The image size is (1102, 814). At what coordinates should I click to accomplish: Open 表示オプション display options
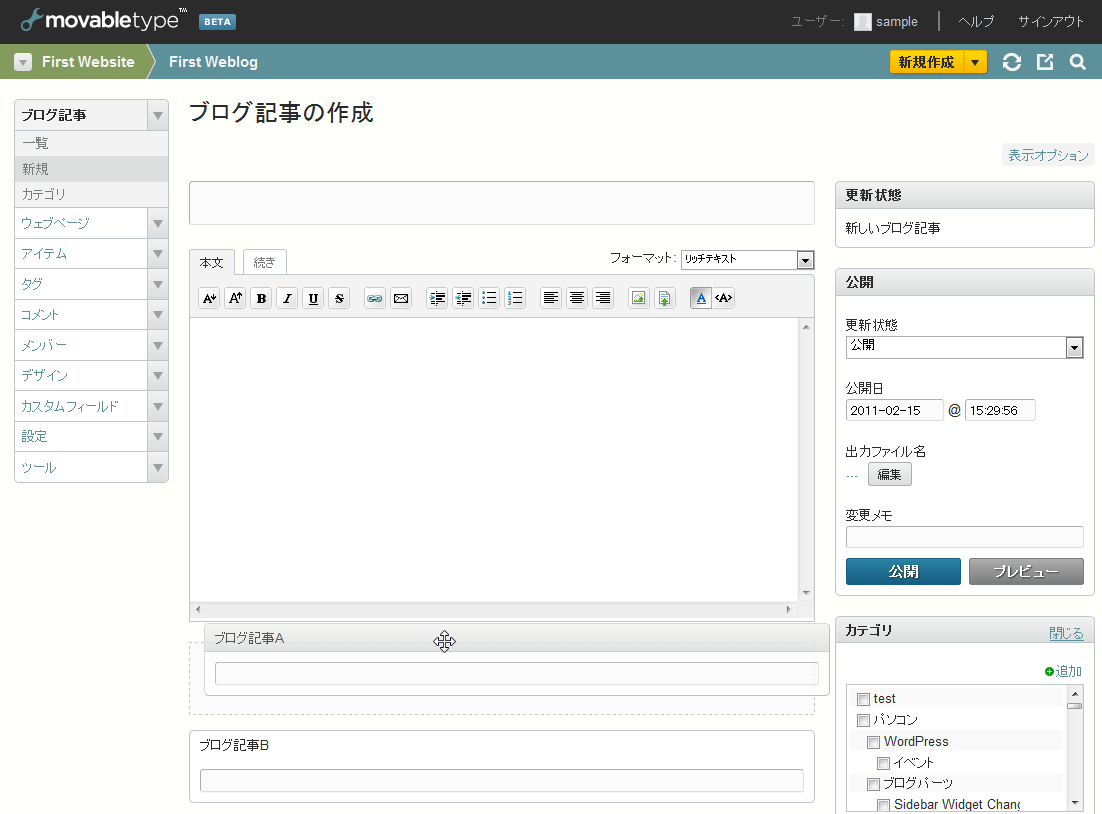1048,155
